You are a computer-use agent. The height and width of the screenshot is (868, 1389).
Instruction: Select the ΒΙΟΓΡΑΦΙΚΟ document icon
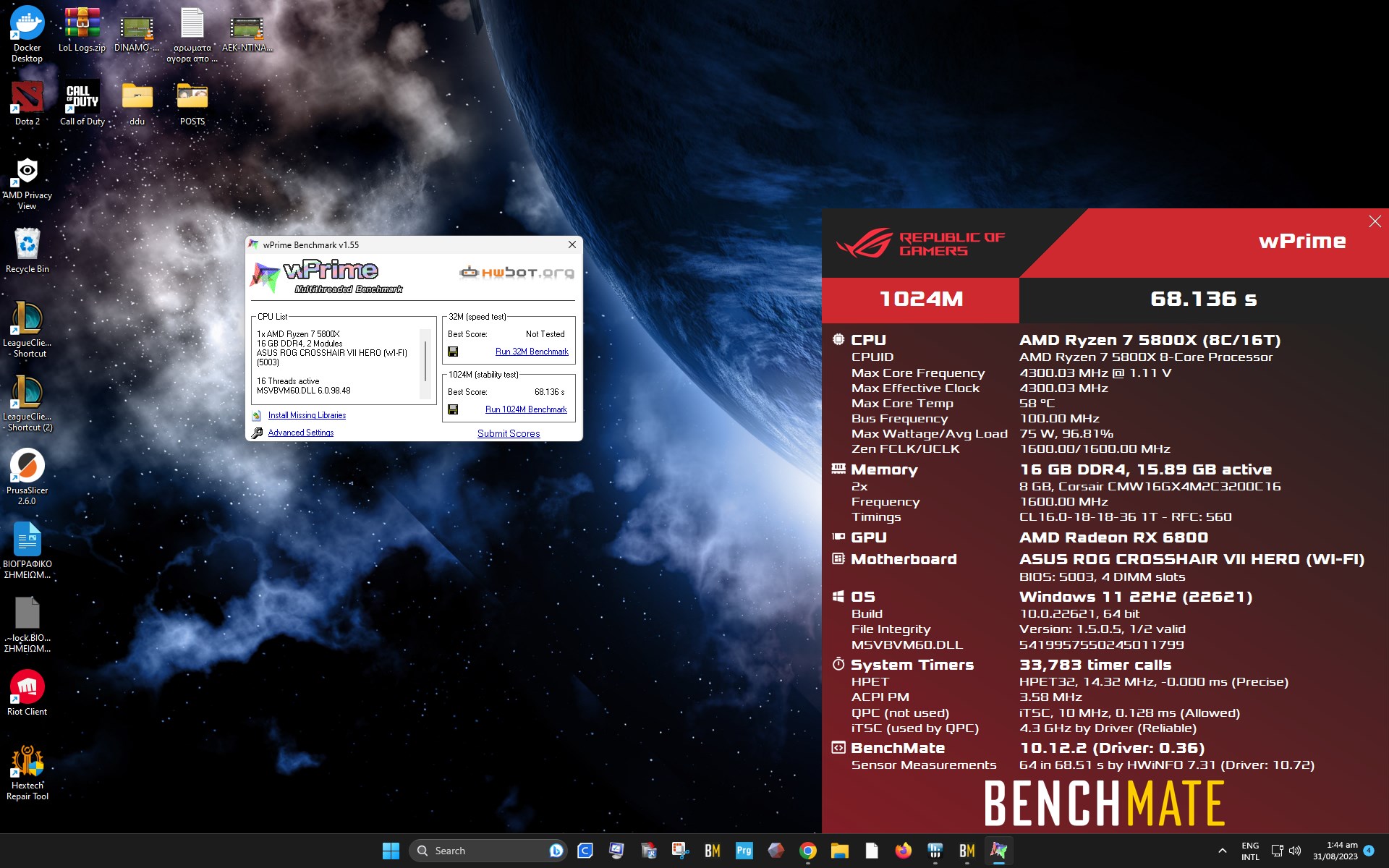[x=27, y=550]
